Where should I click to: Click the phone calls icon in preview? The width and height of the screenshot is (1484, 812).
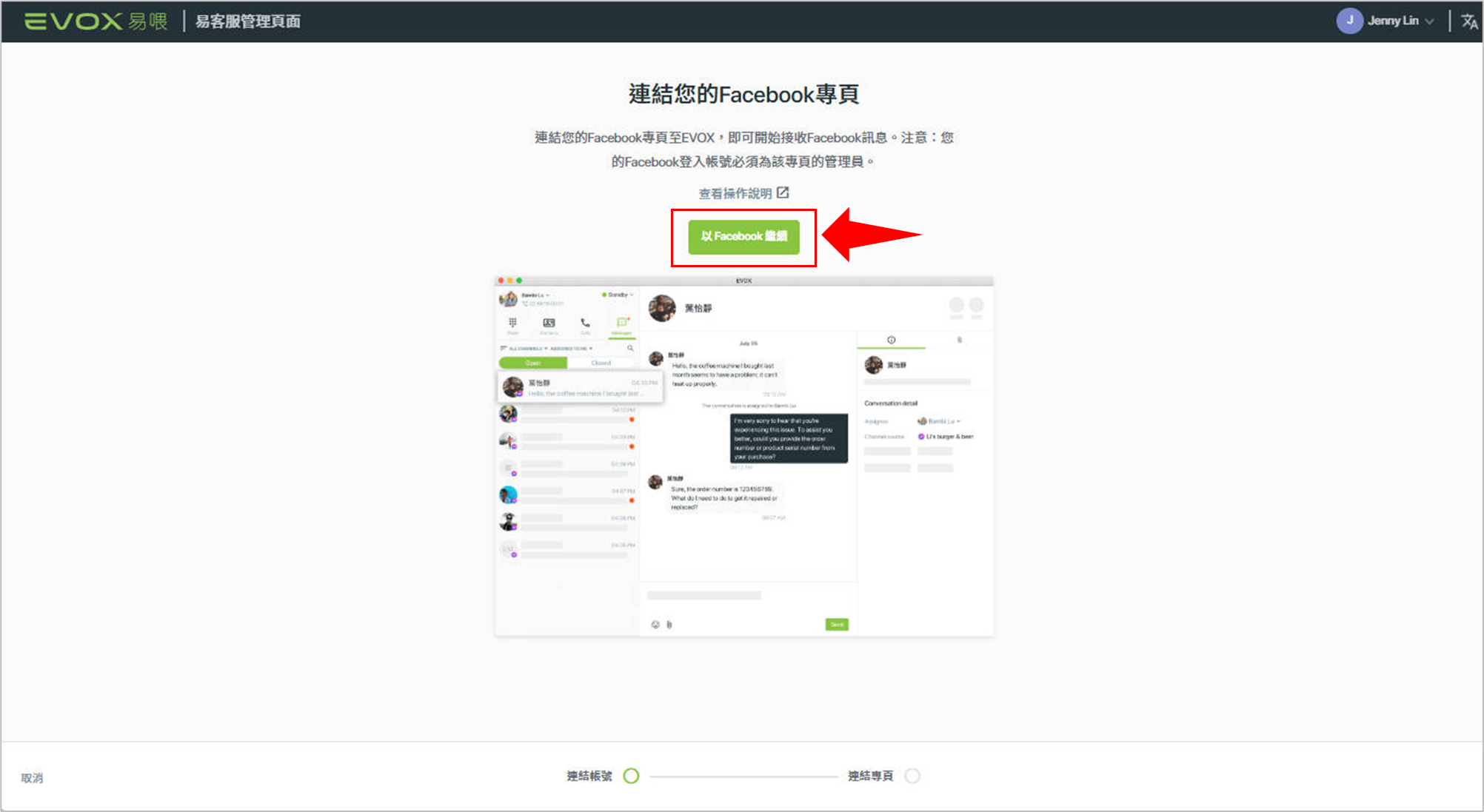pos(585,323)
